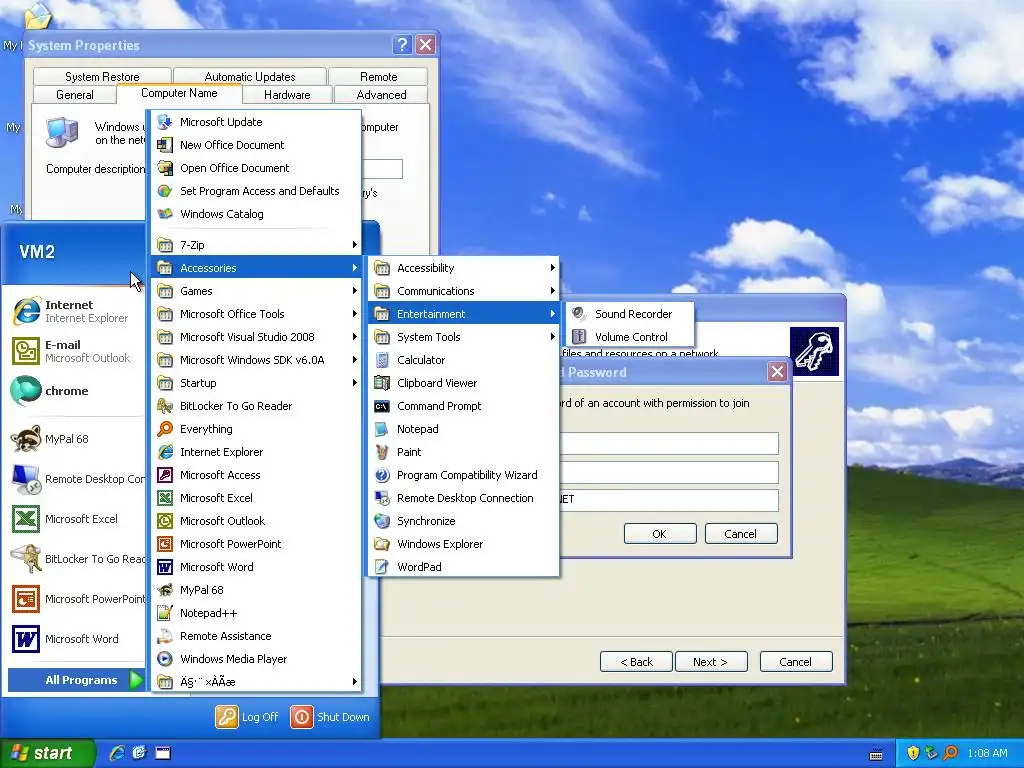Click the security shield tray icon
Screen dimensions: 1024x768
[913, 753]
